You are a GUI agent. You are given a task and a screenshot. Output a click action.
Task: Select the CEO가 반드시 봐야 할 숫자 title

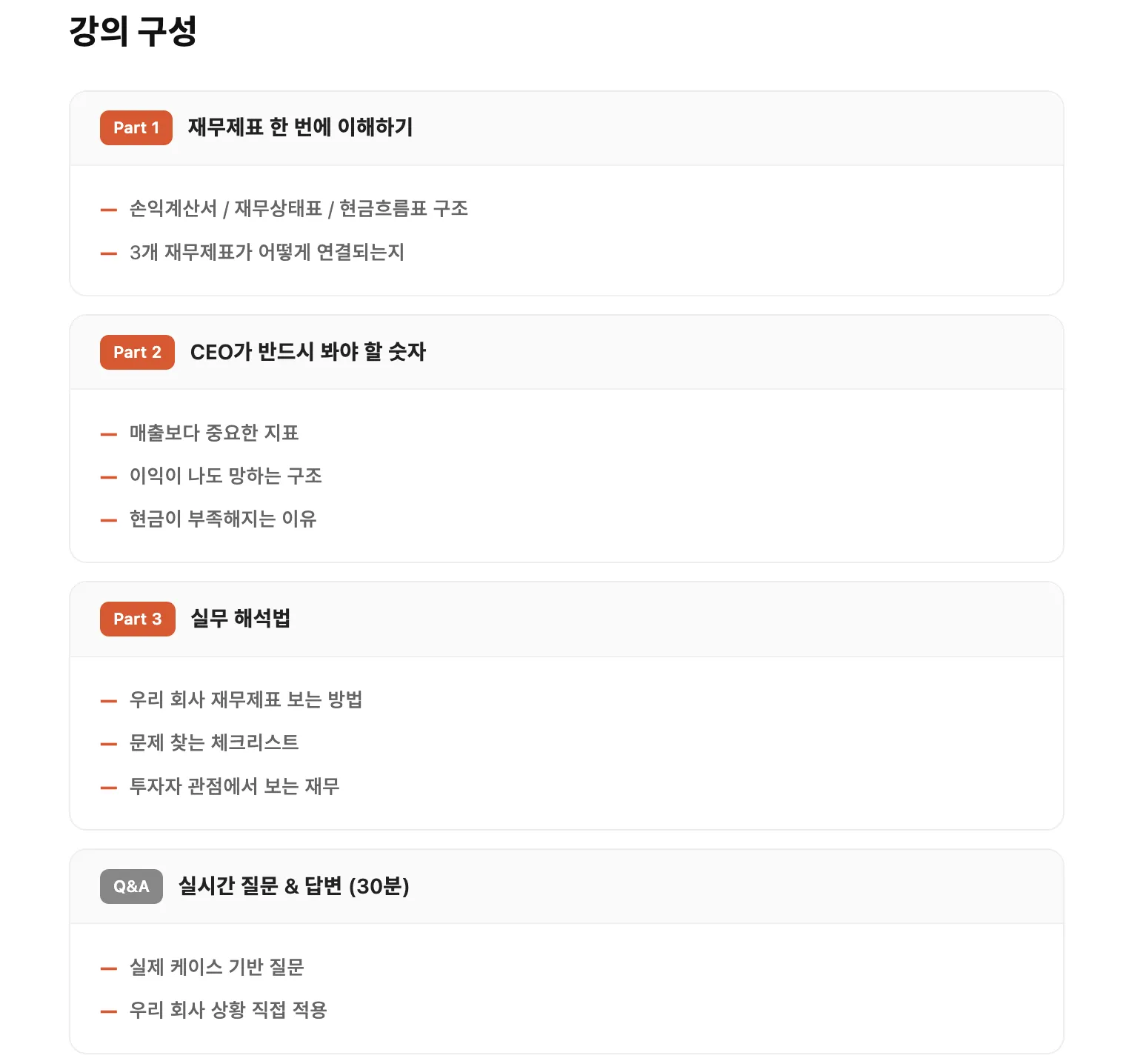[307, 352]
